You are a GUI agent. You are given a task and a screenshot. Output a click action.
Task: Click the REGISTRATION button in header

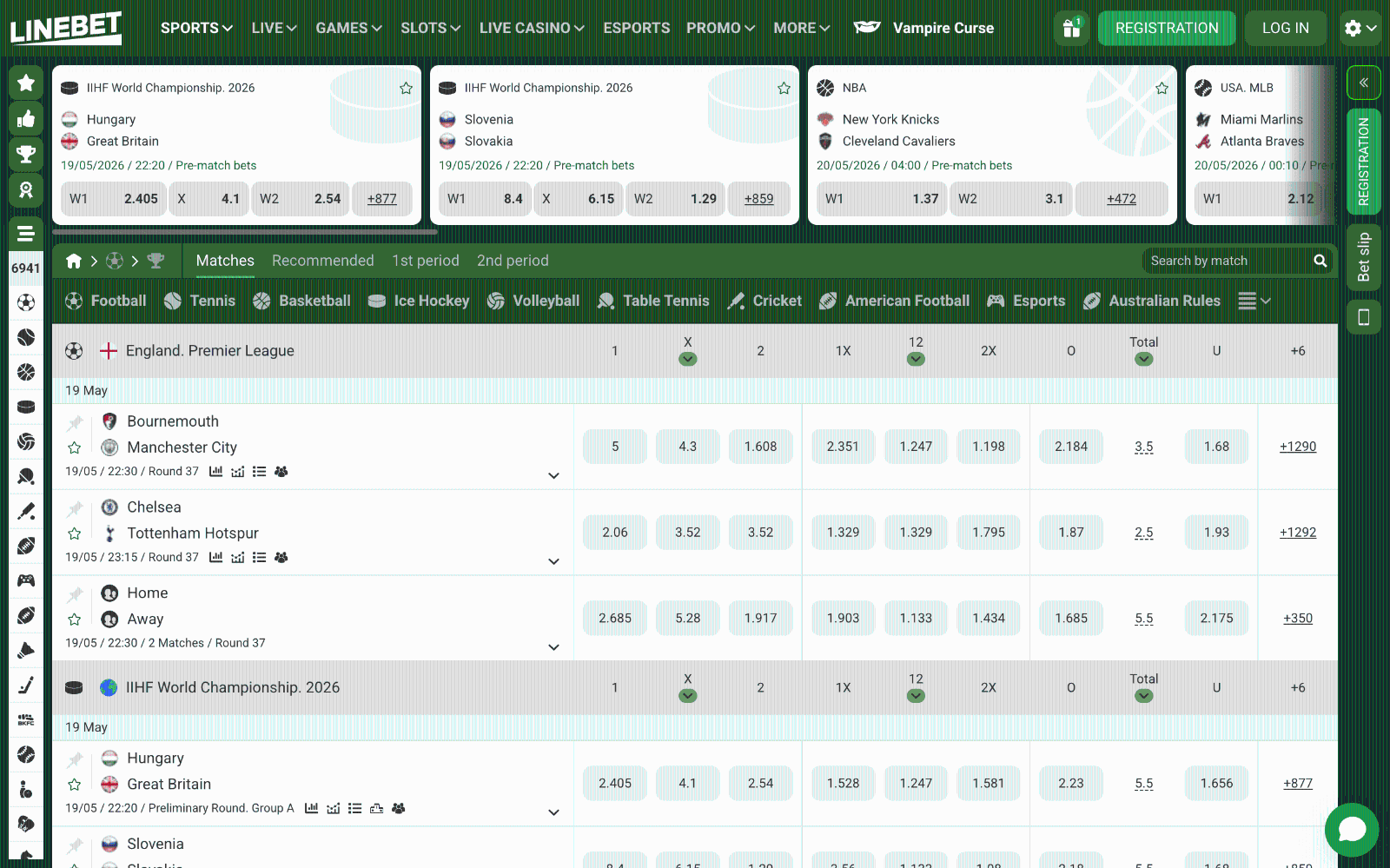[x=1167, y=28]
